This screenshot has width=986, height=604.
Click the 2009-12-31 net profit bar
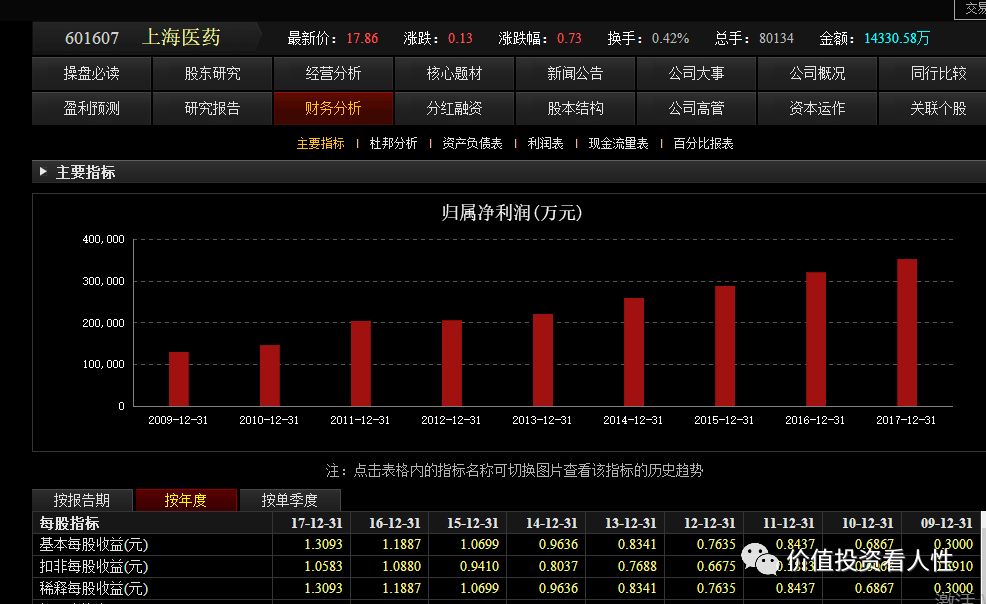point(179,379)
